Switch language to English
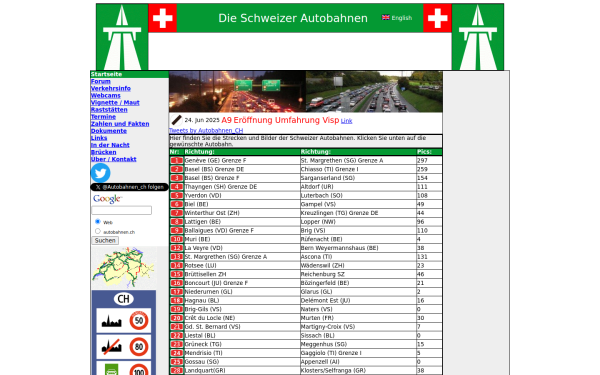600x375 pixels. tap(401, 18)
